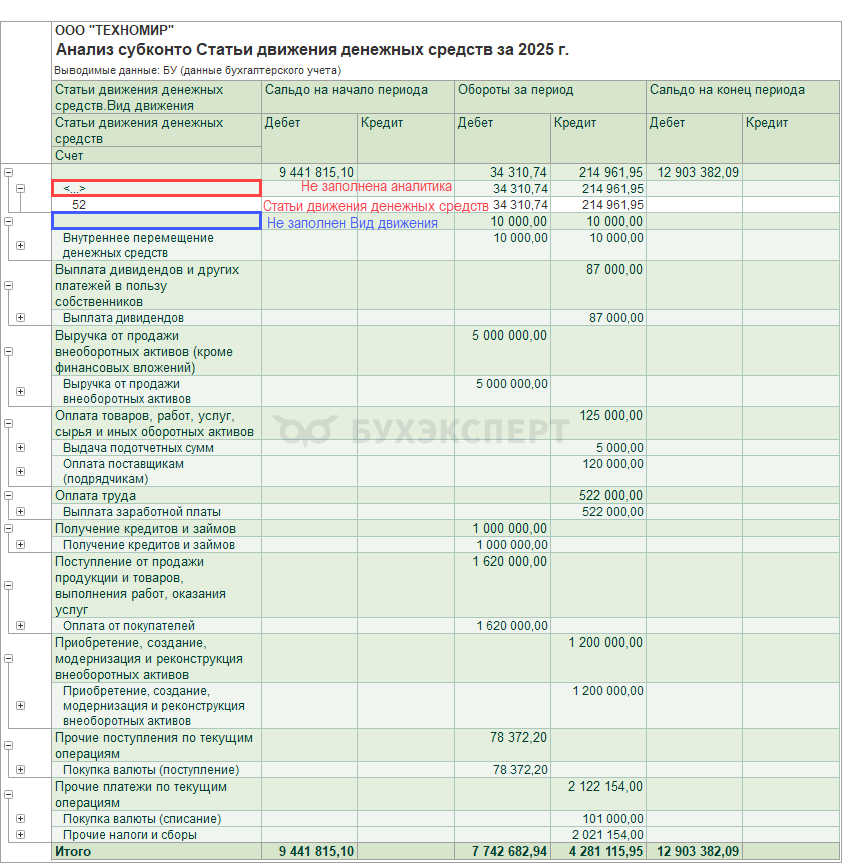Expand child row Выручка от продажи внеоборотных активов

click(x=20, y=391)
